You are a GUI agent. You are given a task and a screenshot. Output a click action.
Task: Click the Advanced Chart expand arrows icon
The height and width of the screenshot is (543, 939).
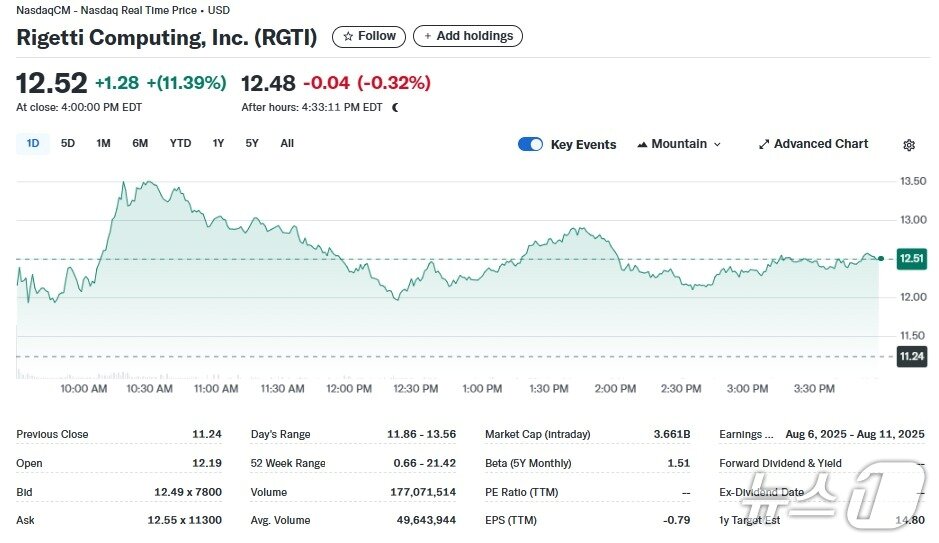click(764, 144)
